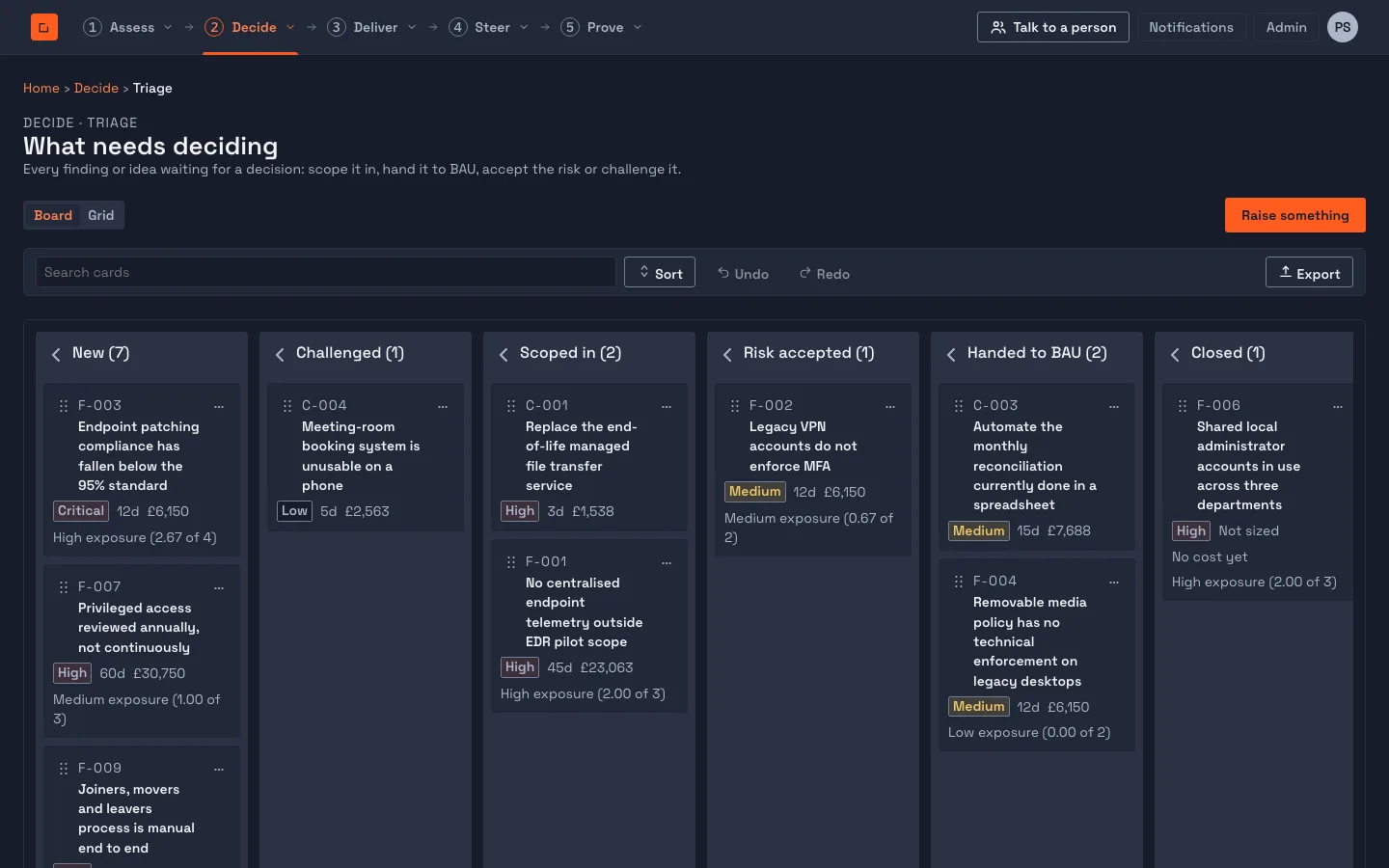Open the more menu on card F-003
The height and width of the screenshot is (868, 1389).
219,406
